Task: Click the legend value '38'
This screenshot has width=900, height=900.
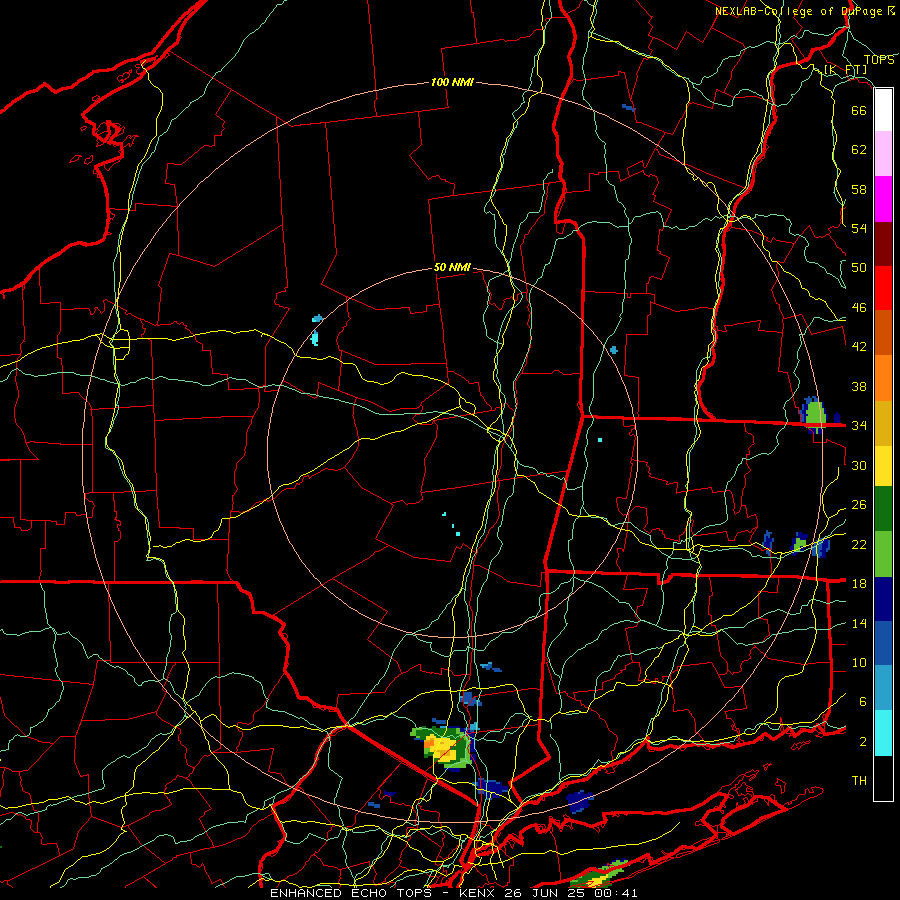Action: click(859, 386)
